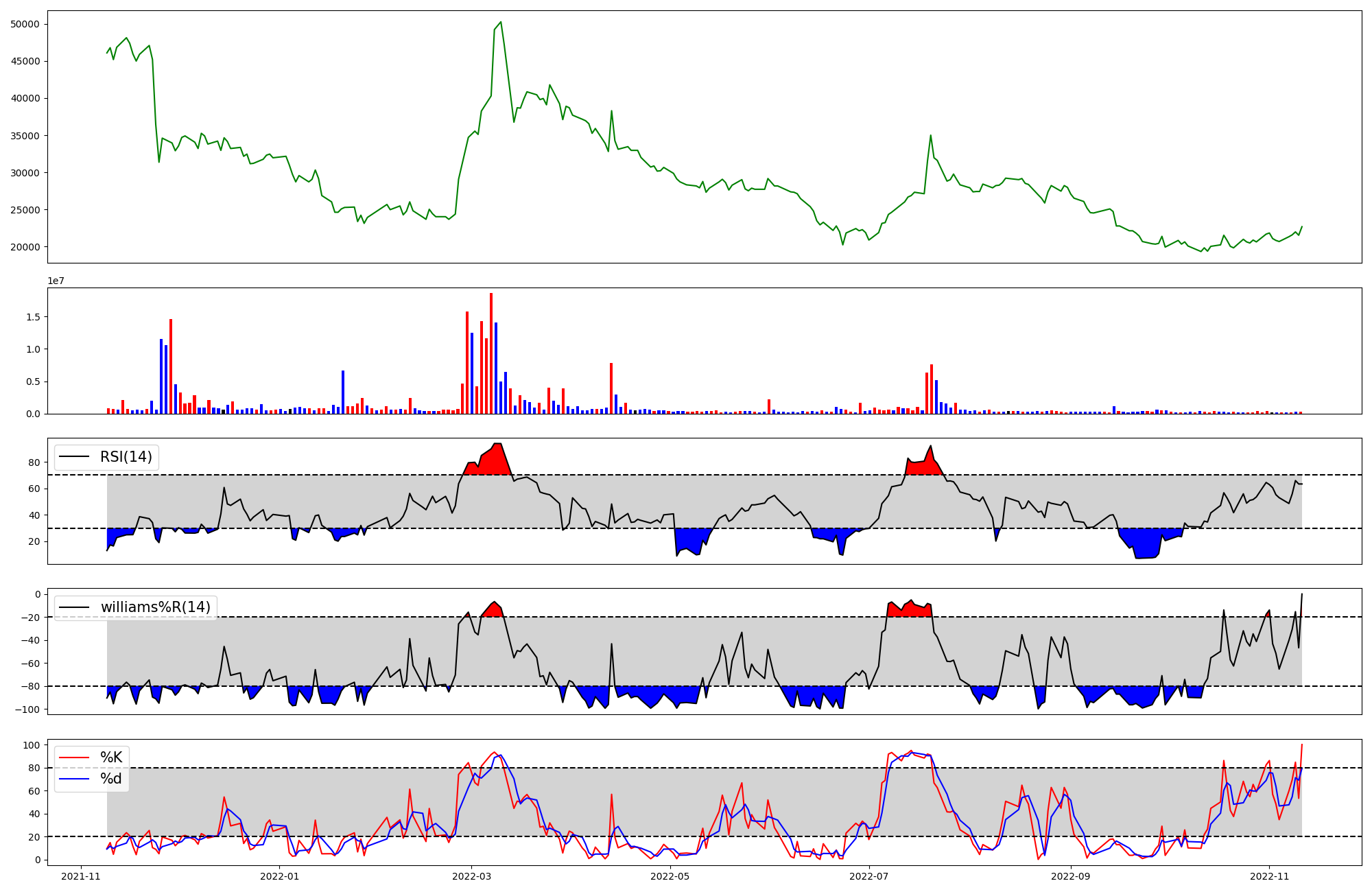Click the 30000 price axis label
This screenshot has width=1372, height=892.
(x=25, y=173)
